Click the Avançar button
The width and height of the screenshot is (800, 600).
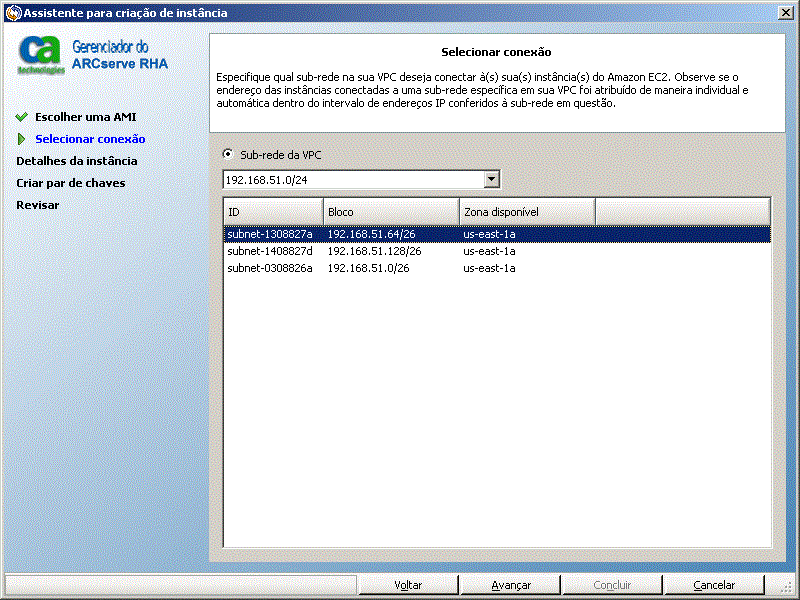click(511, 585)
